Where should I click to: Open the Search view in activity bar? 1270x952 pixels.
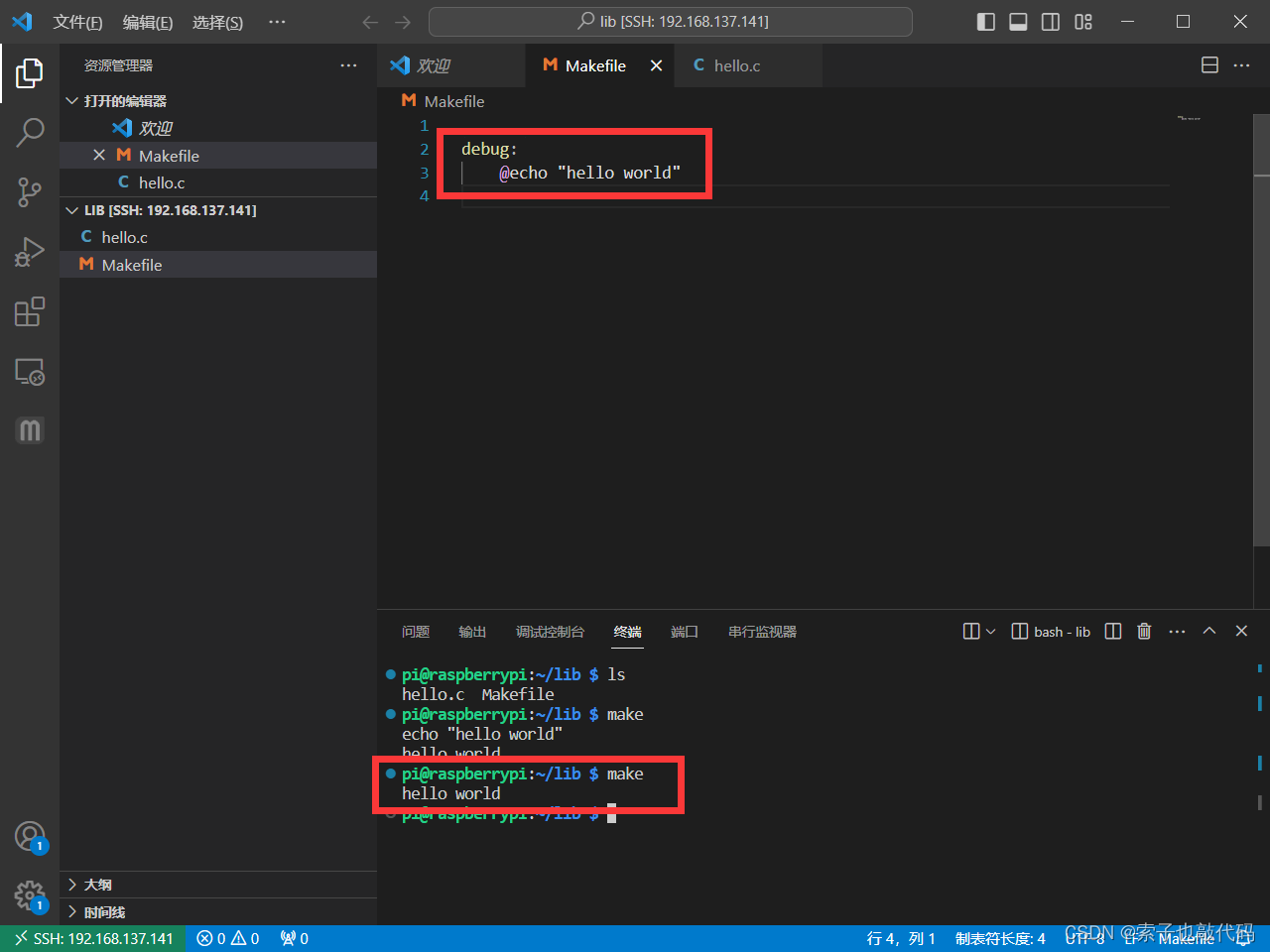tap(30, 132)
